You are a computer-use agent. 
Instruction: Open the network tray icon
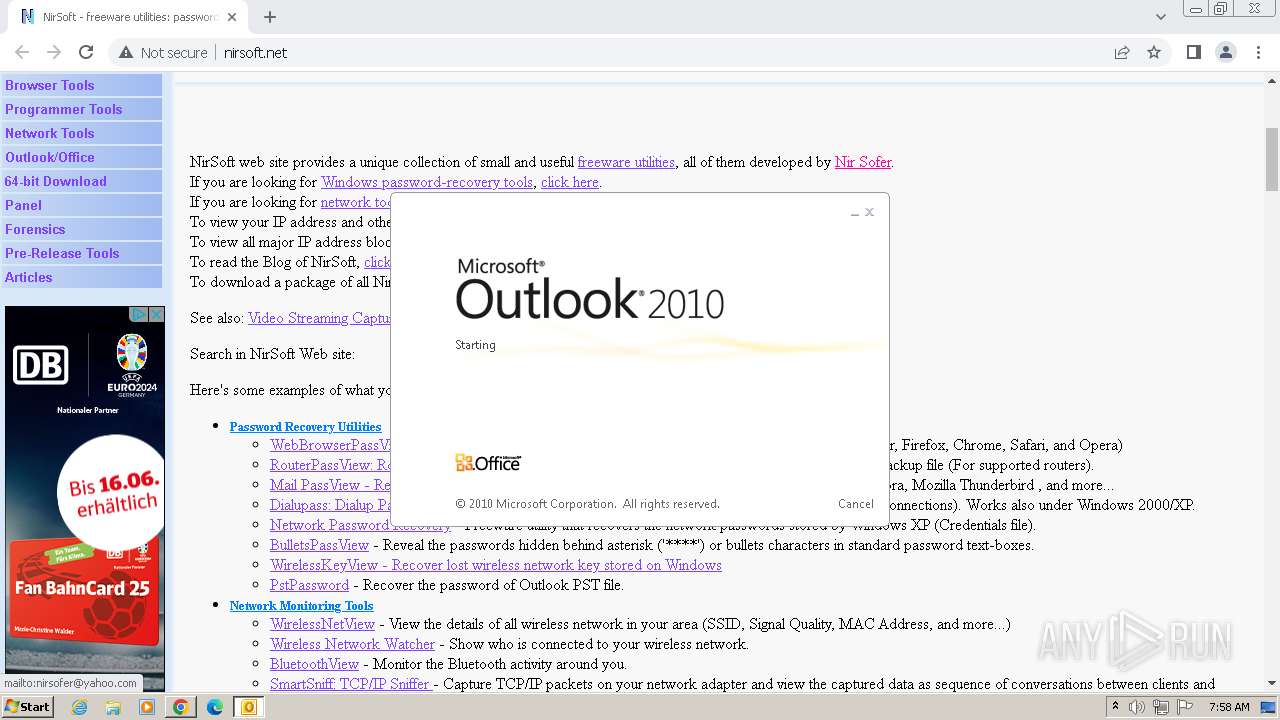[1161, 707]
